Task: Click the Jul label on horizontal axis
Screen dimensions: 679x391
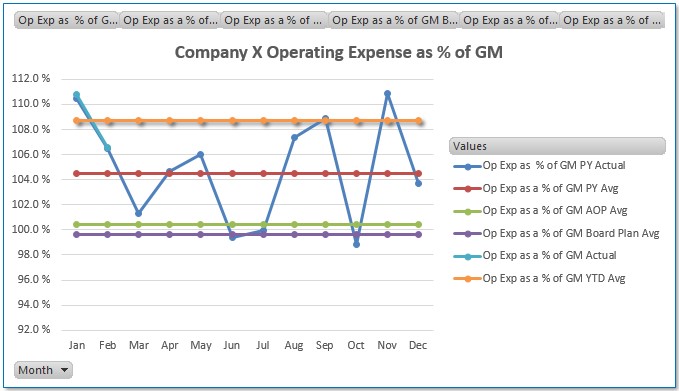Action: coord(262,345)
